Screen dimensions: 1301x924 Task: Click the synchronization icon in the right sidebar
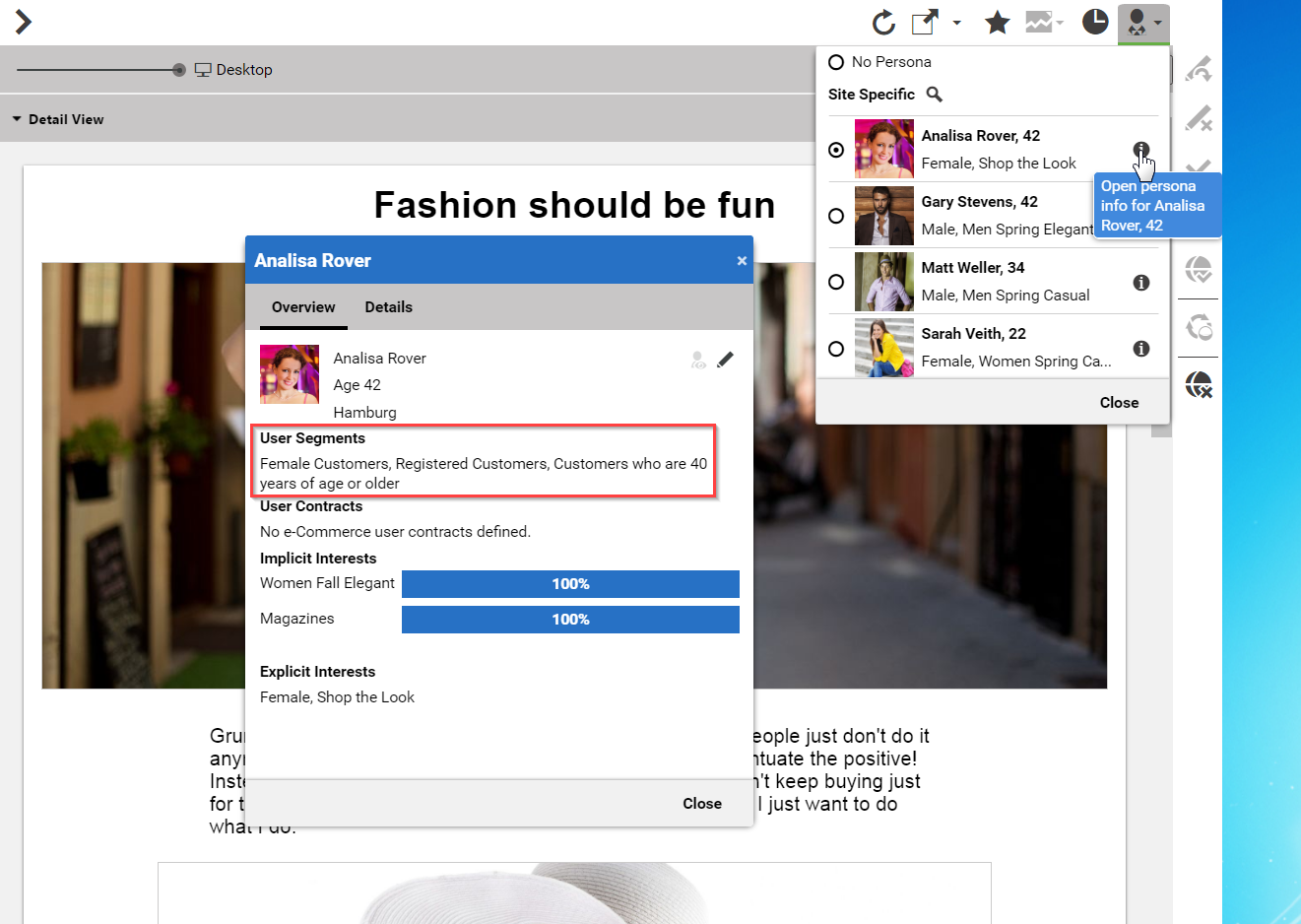point(1198,329)
